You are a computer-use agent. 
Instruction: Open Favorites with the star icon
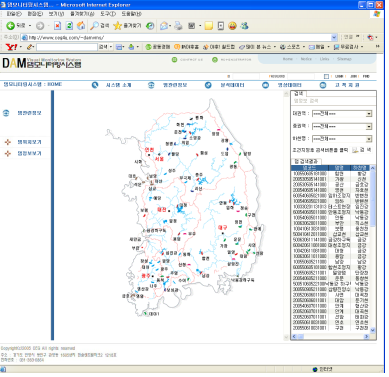coord(117,26)
